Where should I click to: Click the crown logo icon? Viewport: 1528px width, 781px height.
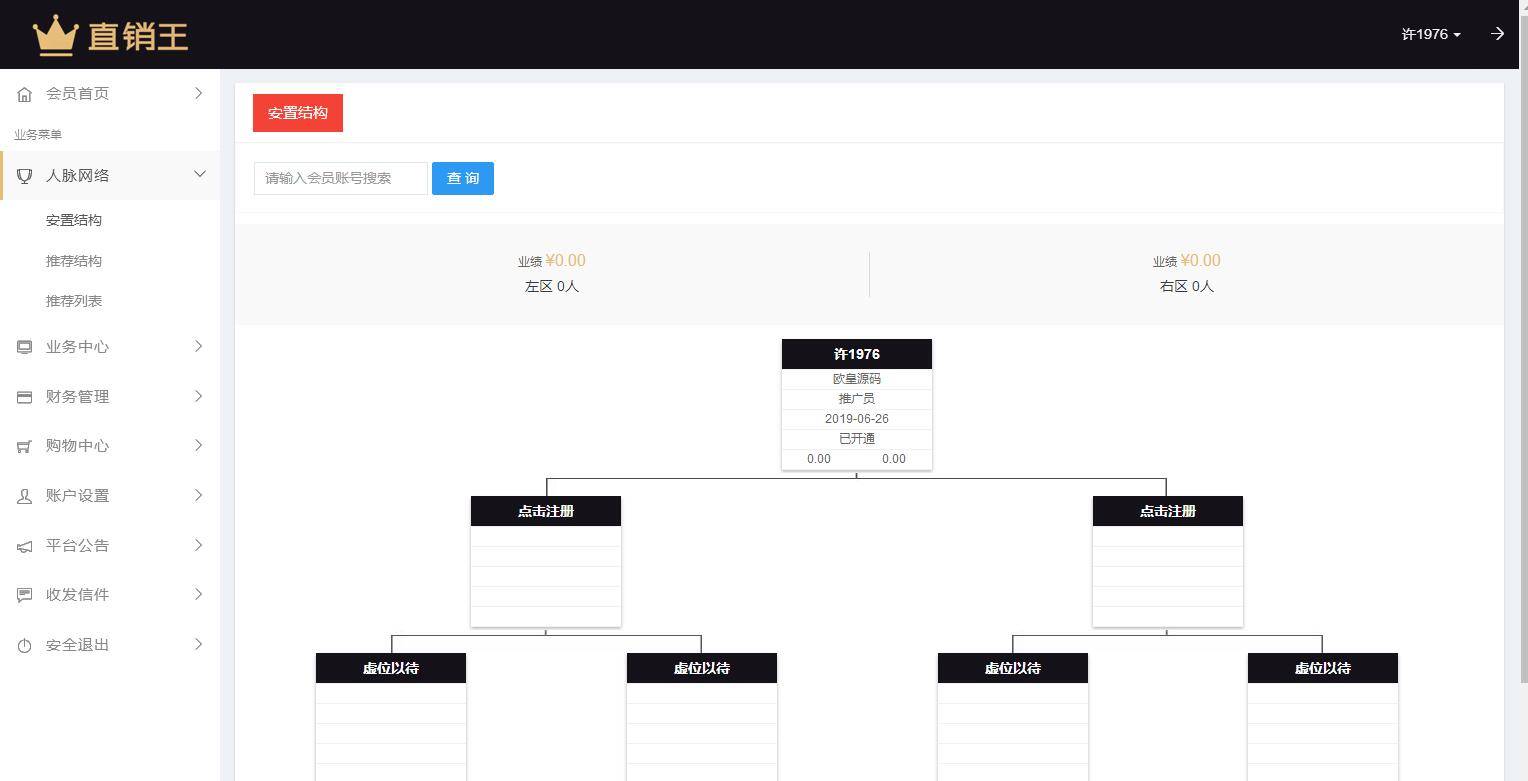[55, 33]
